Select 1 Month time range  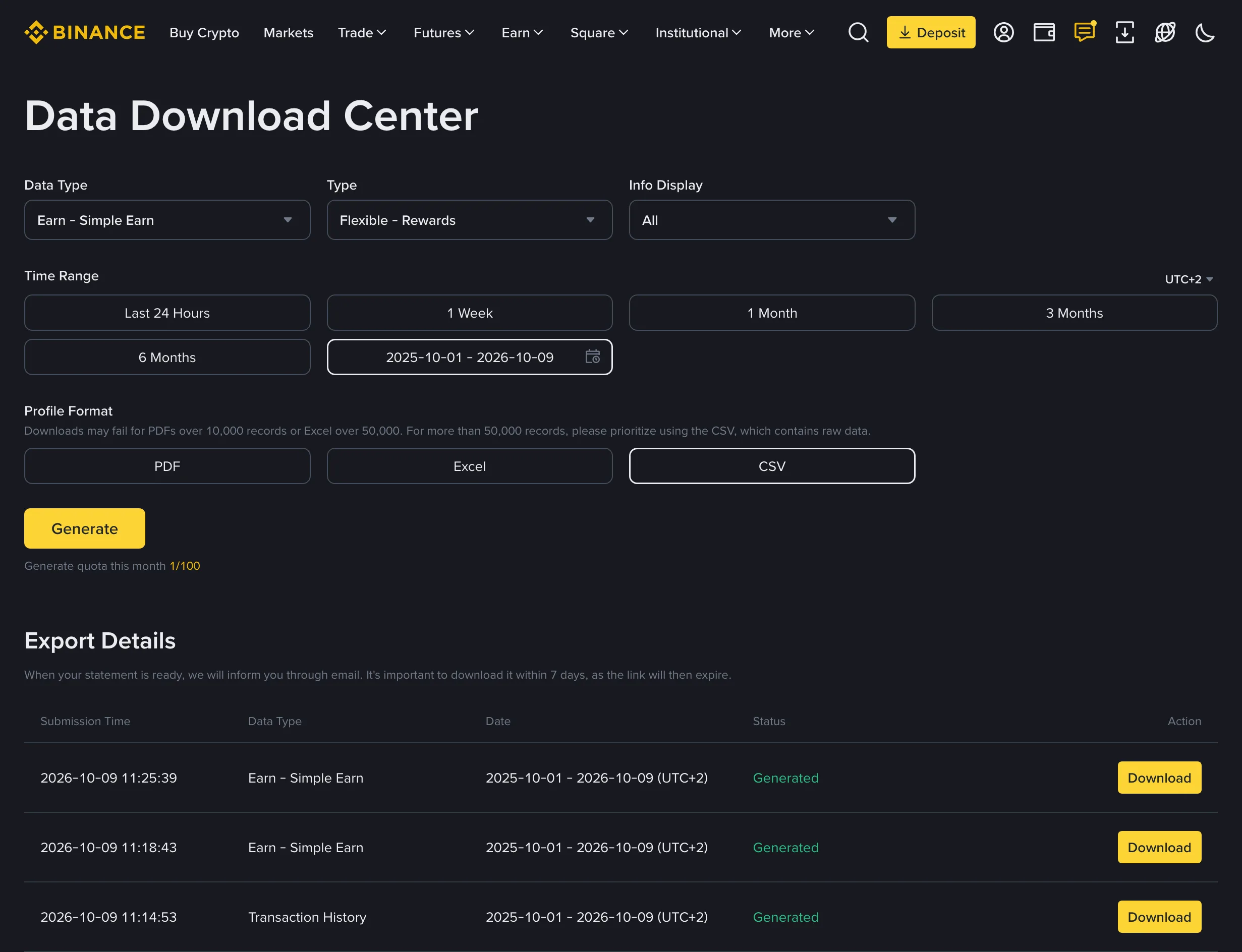[772, 313]
